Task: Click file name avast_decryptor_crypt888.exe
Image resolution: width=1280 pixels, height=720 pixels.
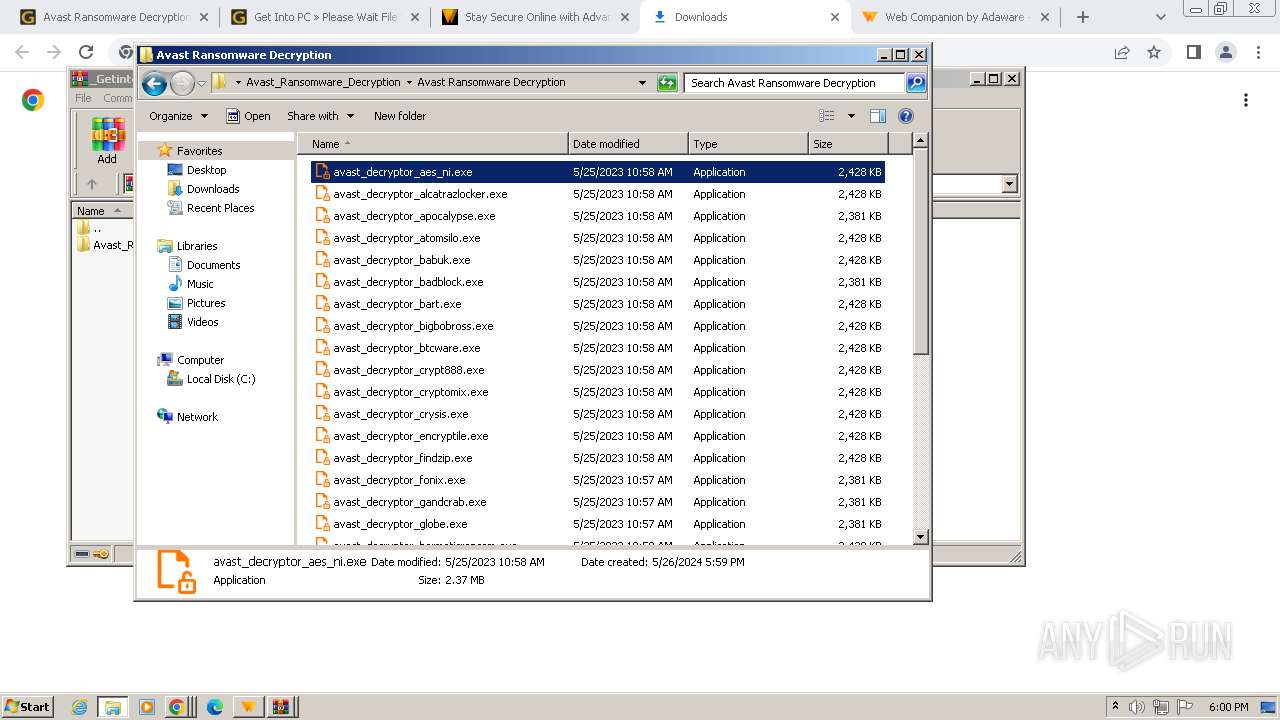Action: tap(408, 370)
